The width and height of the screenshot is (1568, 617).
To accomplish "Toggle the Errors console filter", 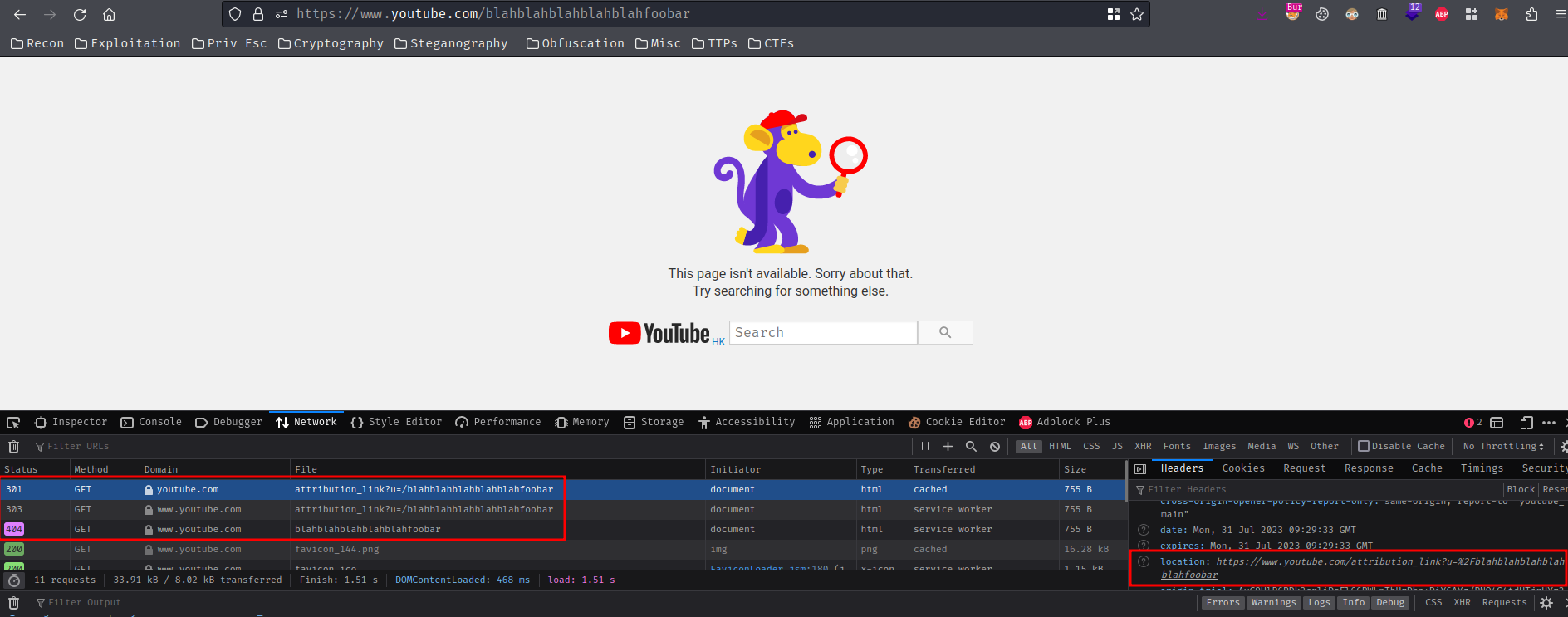I will (x=1223, y=603).
